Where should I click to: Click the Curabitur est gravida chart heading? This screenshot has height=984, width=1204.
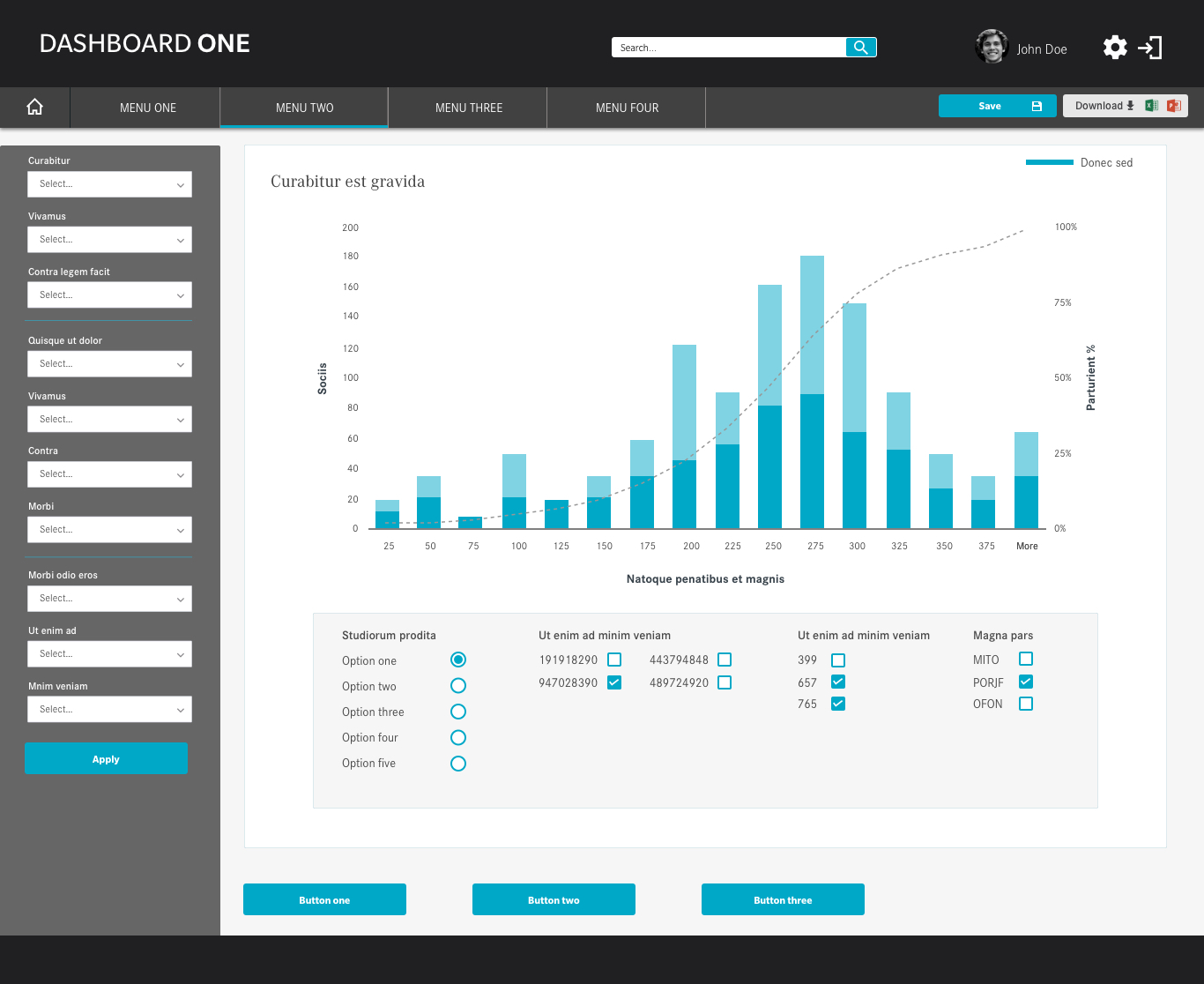[347, 182]
